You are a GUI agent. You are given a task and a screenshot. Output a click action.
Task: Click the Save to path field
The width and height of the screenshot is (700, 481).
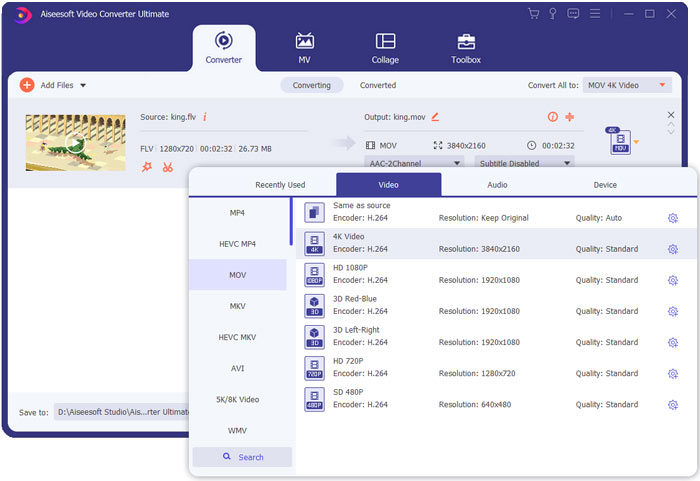click(x=121, y=412)
